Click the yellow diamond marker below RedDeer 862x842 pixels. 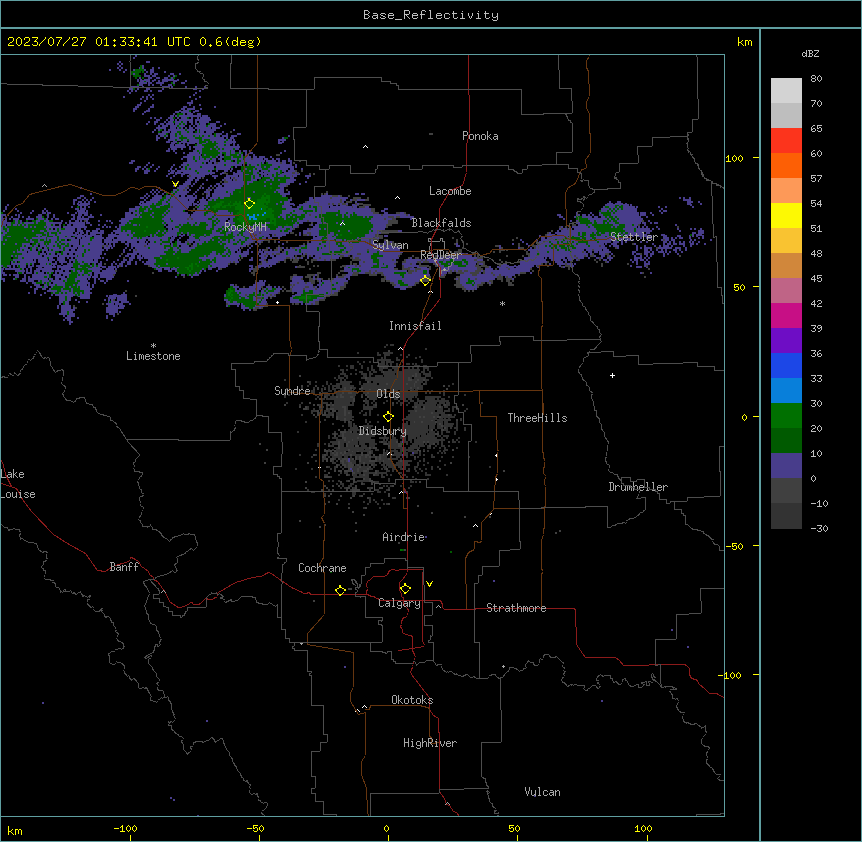(x=426, y=281)
